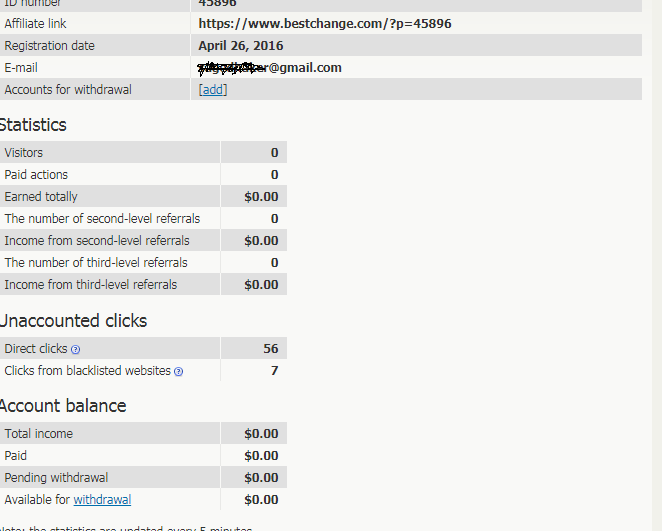Click the help icon beside Direct clicks
662x531 pixels.
(75, 350)
